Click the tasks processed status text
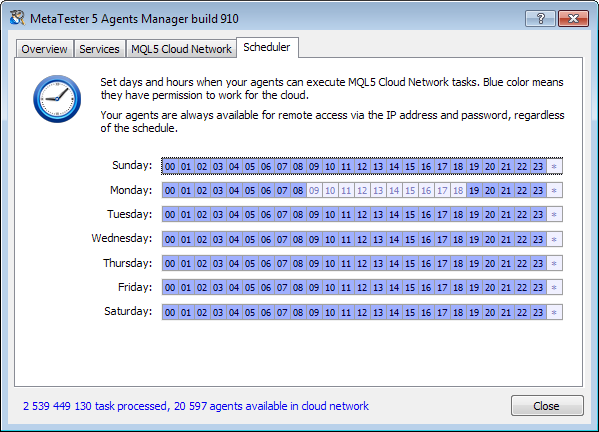Image resolution: width=599 pixels, height=432 pixels. coord(196,406)
